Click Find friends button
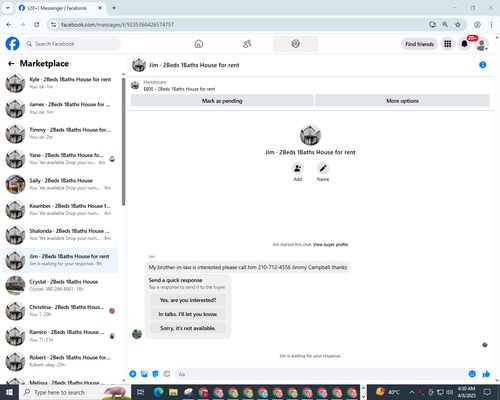500x400 pixels. pos(419,44)
